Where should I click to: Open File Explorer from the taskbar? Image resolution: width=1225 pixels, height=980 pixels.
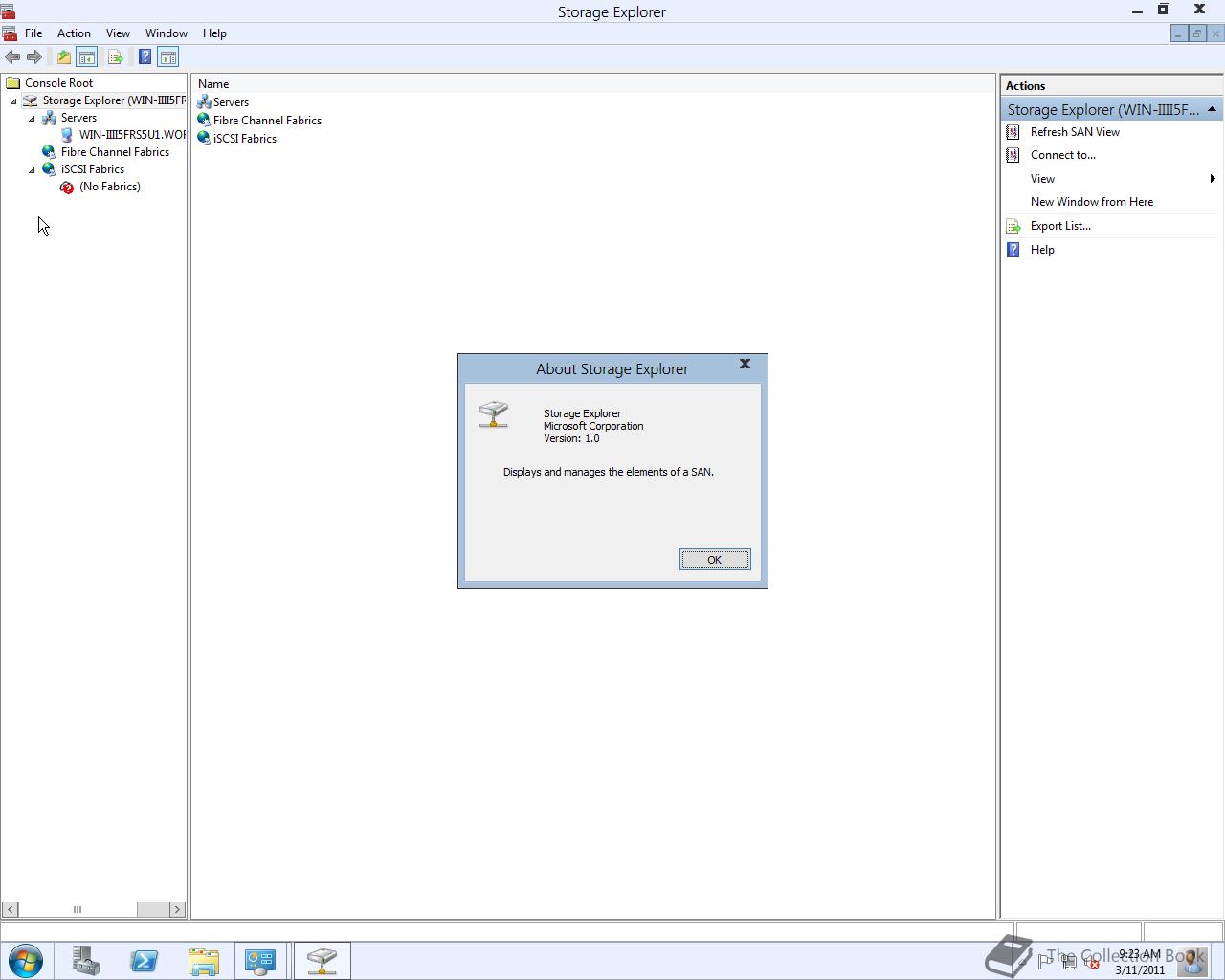coord(203,961)
